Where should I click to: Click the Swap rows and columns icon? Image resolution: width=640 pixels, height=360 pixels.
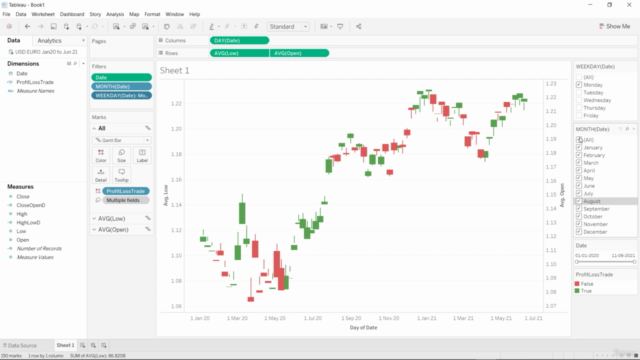[x=167, y=27]
